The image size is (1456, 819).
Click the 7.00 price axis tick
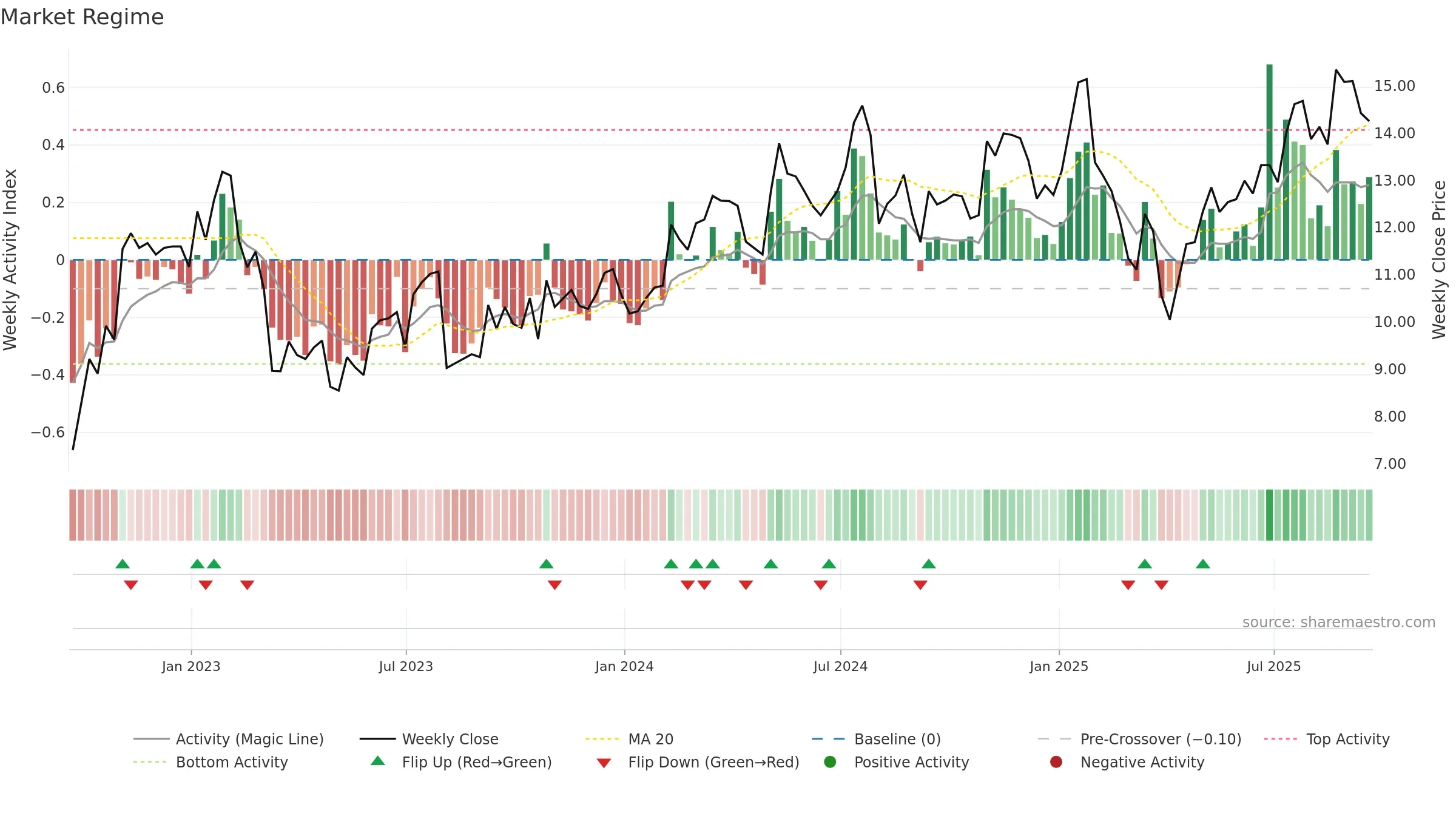1390,464
